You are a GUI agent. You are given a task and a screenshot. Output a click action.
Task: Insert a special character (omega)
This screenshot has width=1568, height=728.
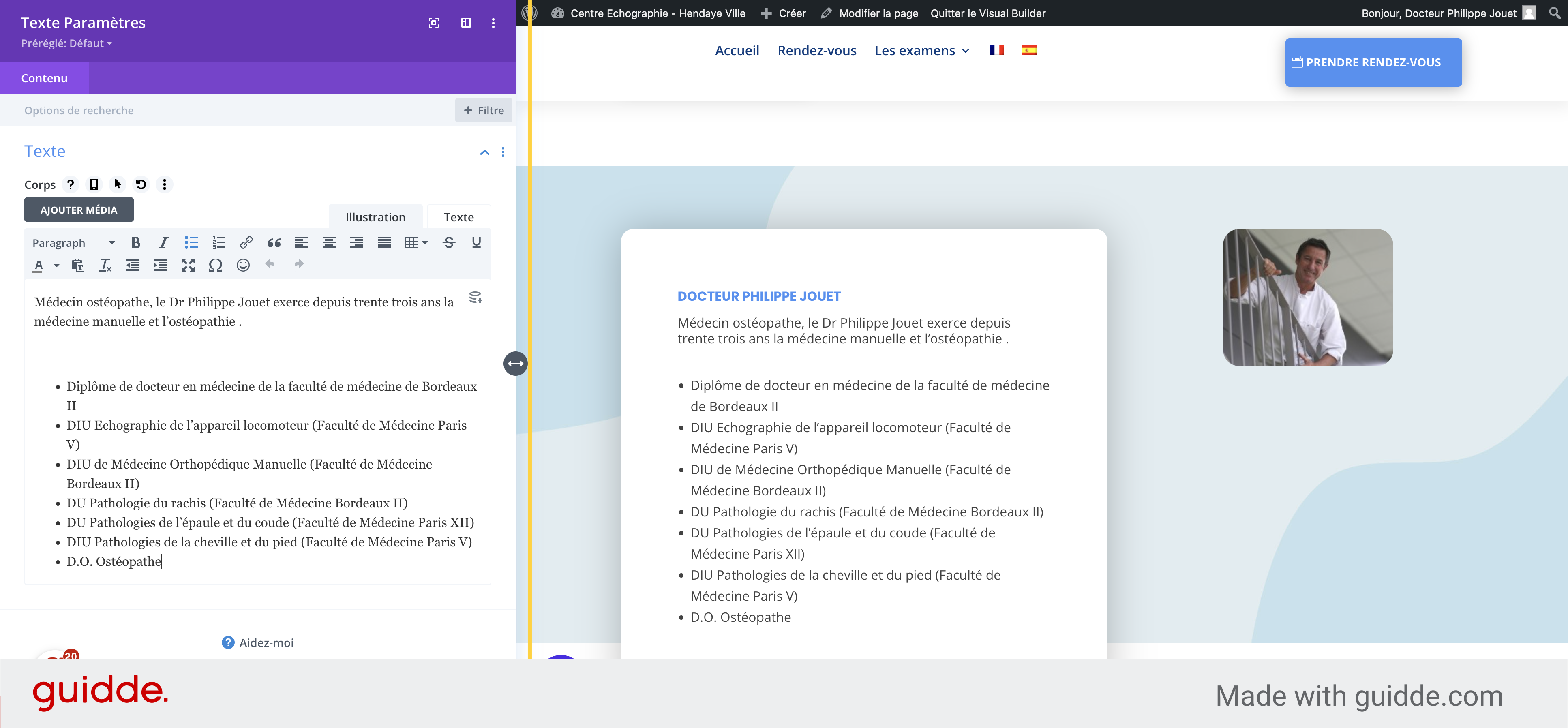point(216,266)
